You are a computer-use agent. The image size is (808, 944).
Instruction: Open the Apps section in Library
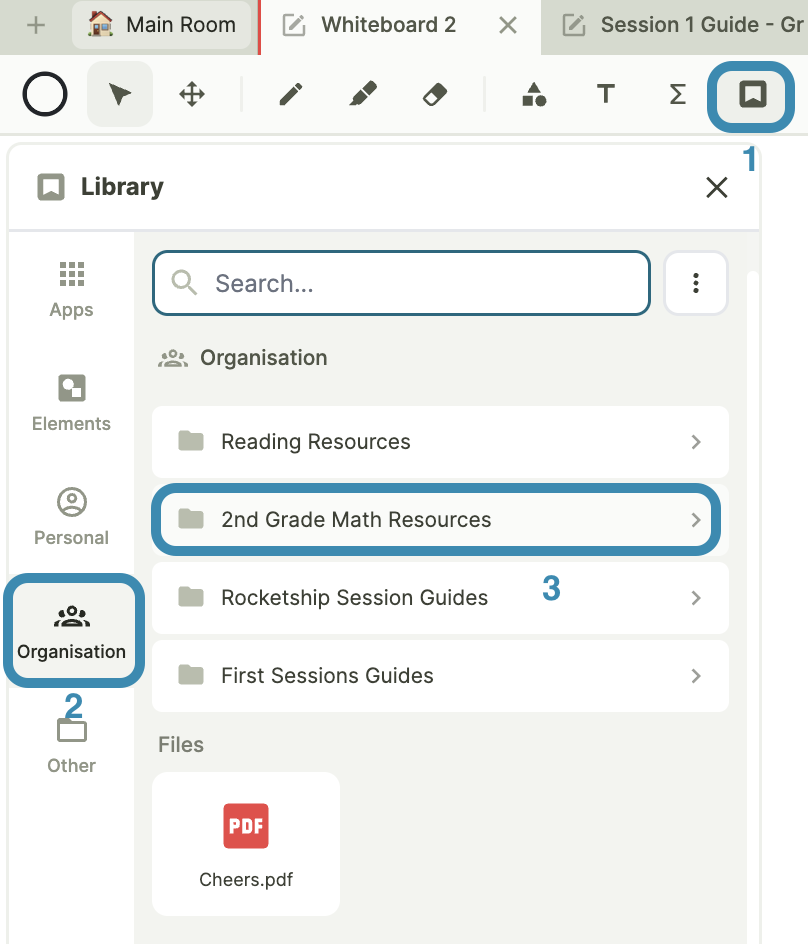pos(71,287)
